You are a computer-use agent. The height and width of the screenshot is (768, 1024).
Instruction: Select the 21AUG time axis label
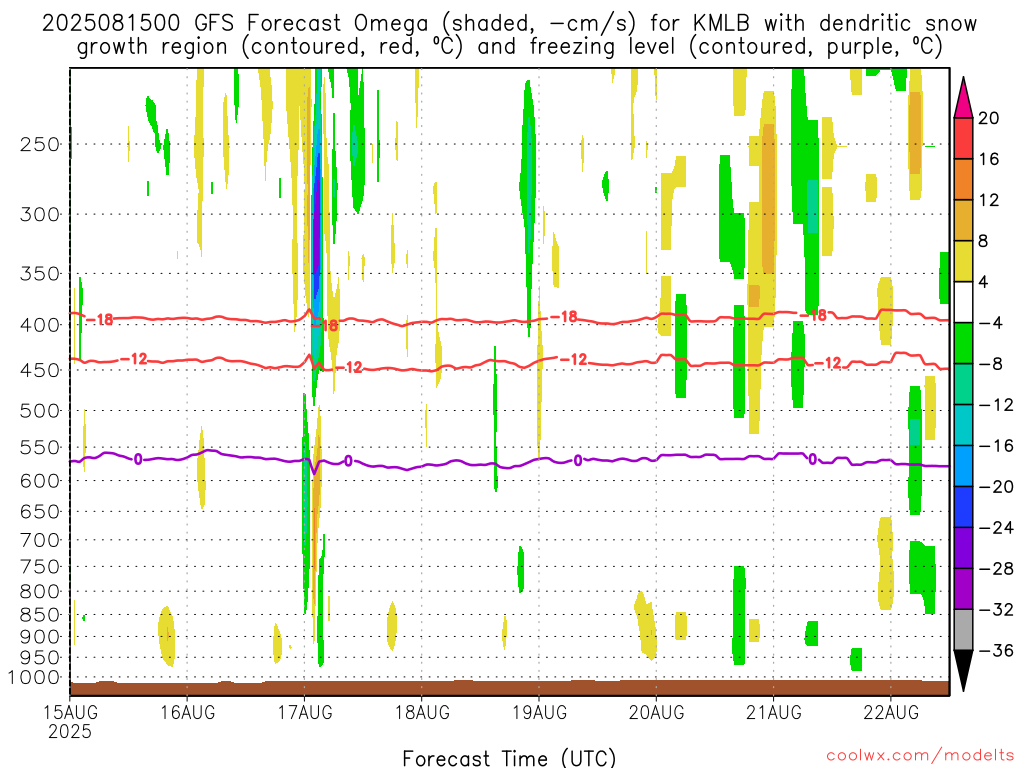click(774, 712)
